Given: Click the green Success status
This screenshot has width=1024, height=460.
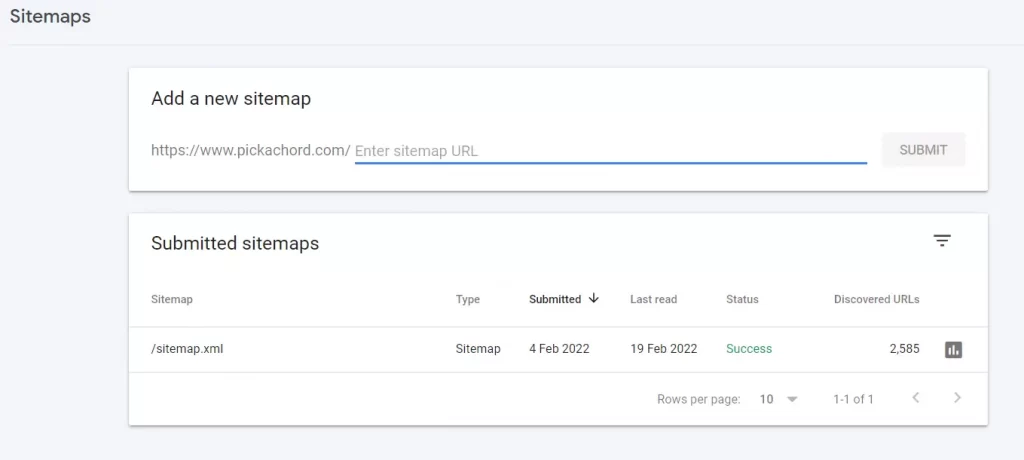Looking at the screenshot, I should [x=748, y=349].
